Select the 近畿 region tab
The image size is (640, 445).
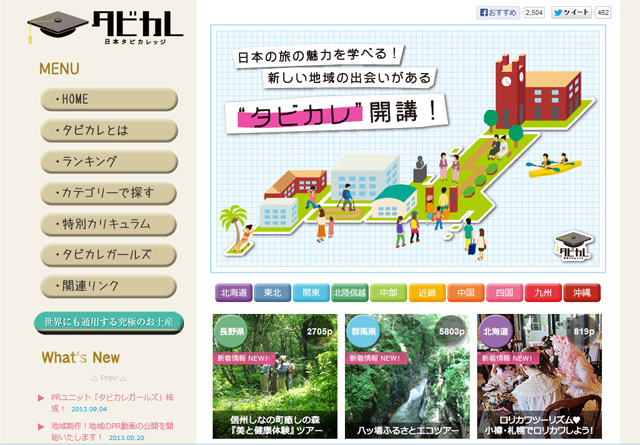pyautogui.click(x=427, y=293)
